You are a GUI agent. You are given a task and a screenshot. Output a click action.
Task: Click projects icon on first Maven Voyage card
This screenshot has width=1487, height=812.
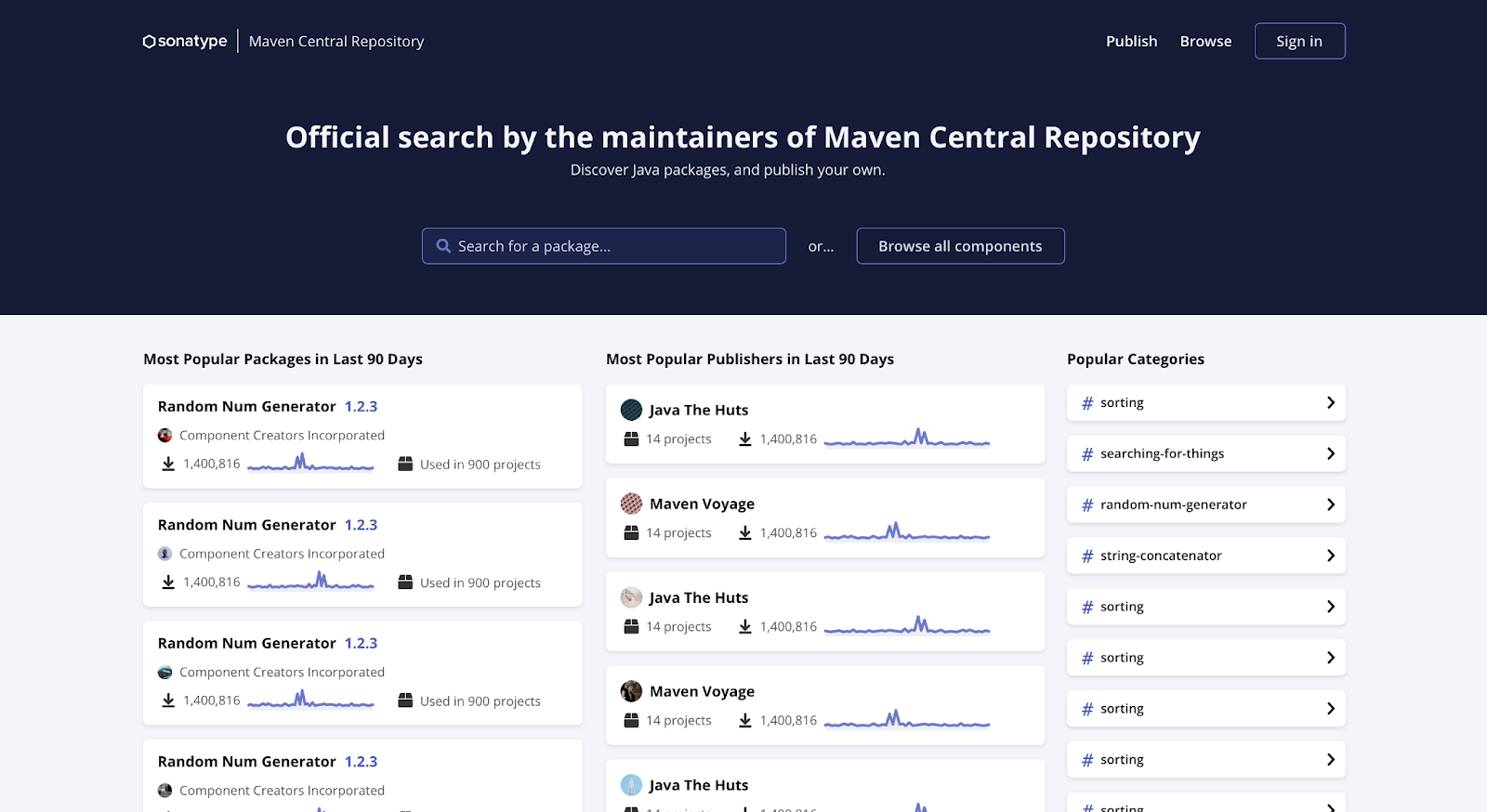click(x=631, y=532)
